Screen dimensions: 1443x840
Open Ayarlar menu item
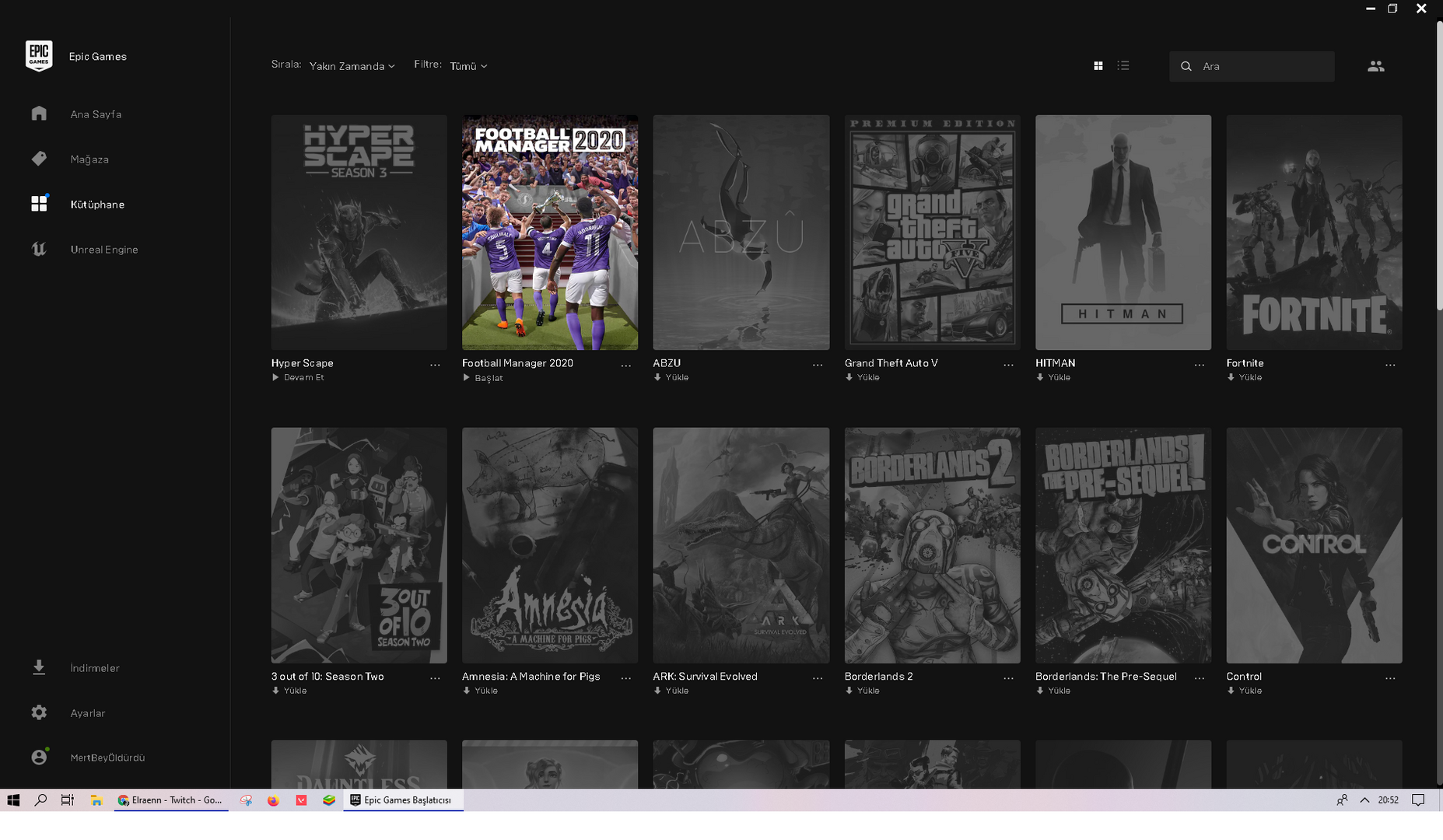[88, 713]
